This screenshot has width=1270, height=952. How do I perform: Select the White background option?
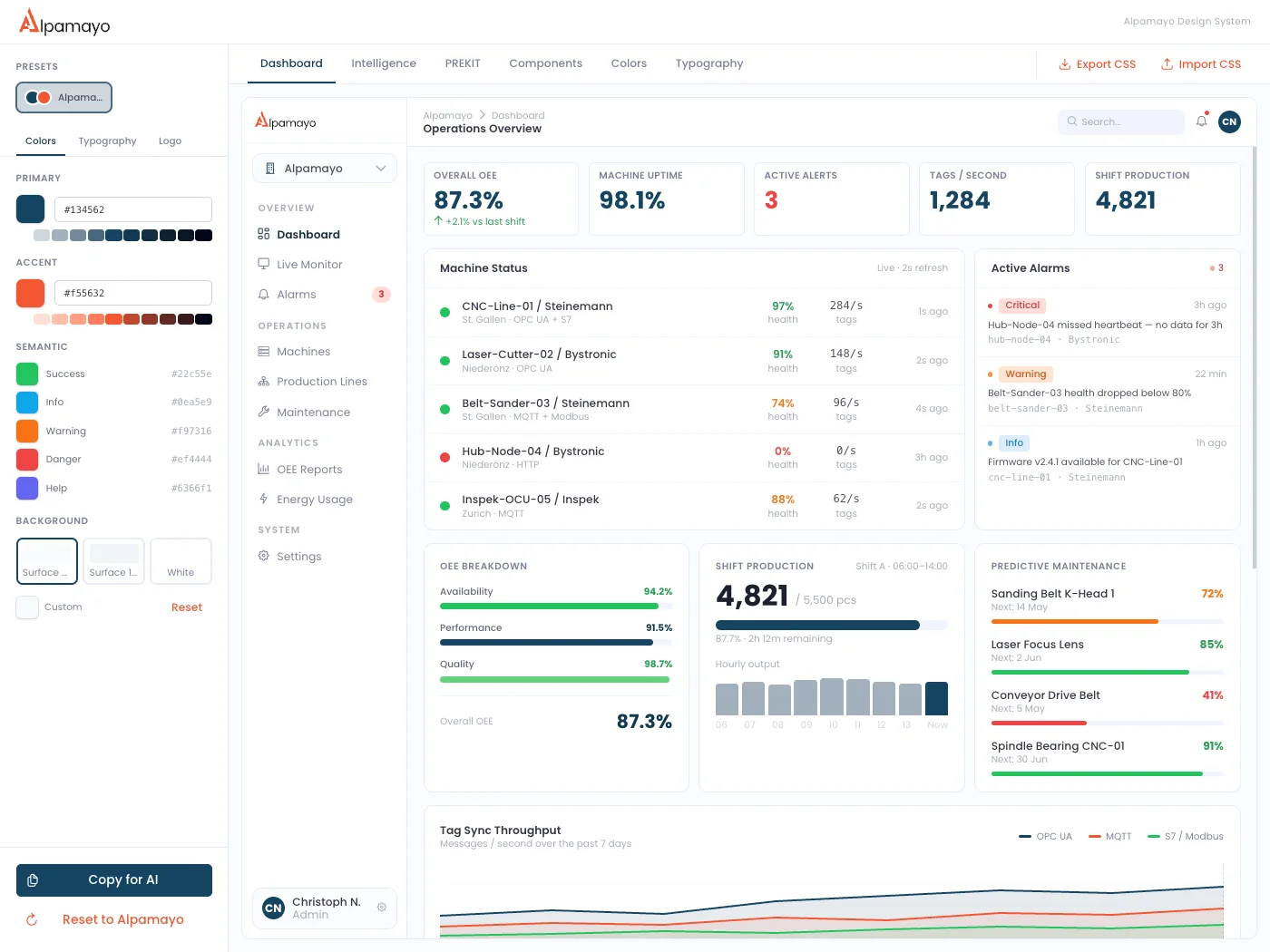(x=181, y=561)
